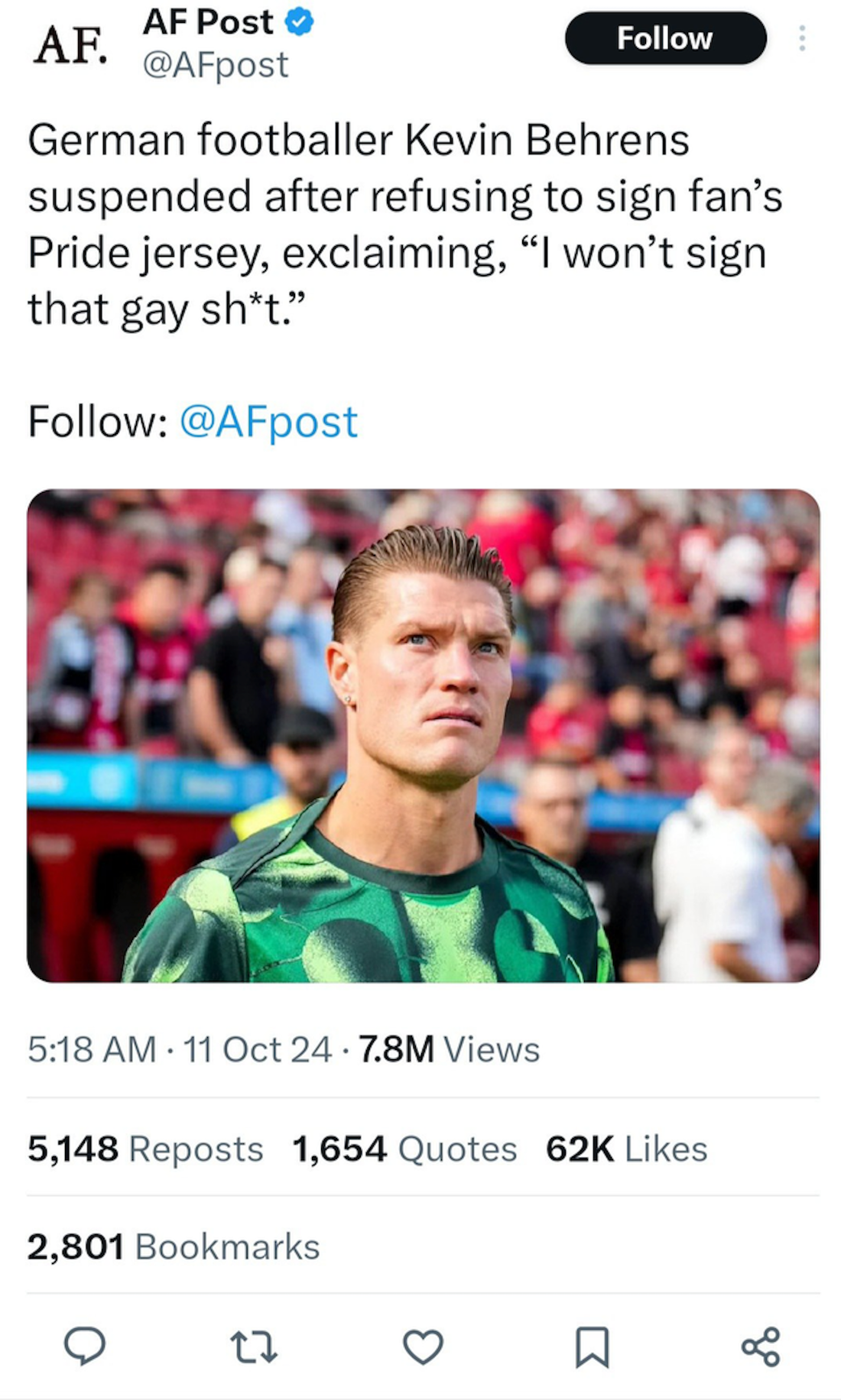Follow the blue @AFpost mention link
This screenshot has width=841, height=1400.
point(268,422)
